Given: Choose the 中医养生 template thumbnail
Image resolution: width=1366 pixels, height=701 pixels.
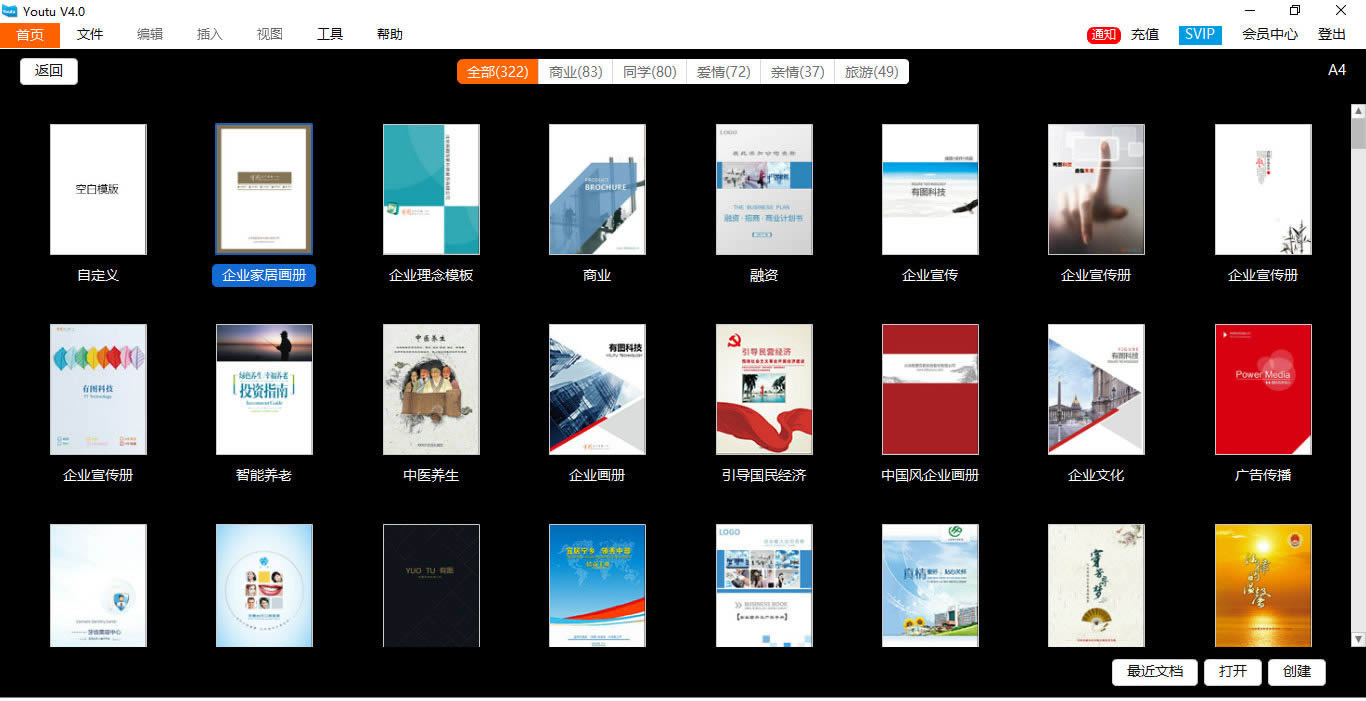Looking at the screenshot, I should pos(431,389).
